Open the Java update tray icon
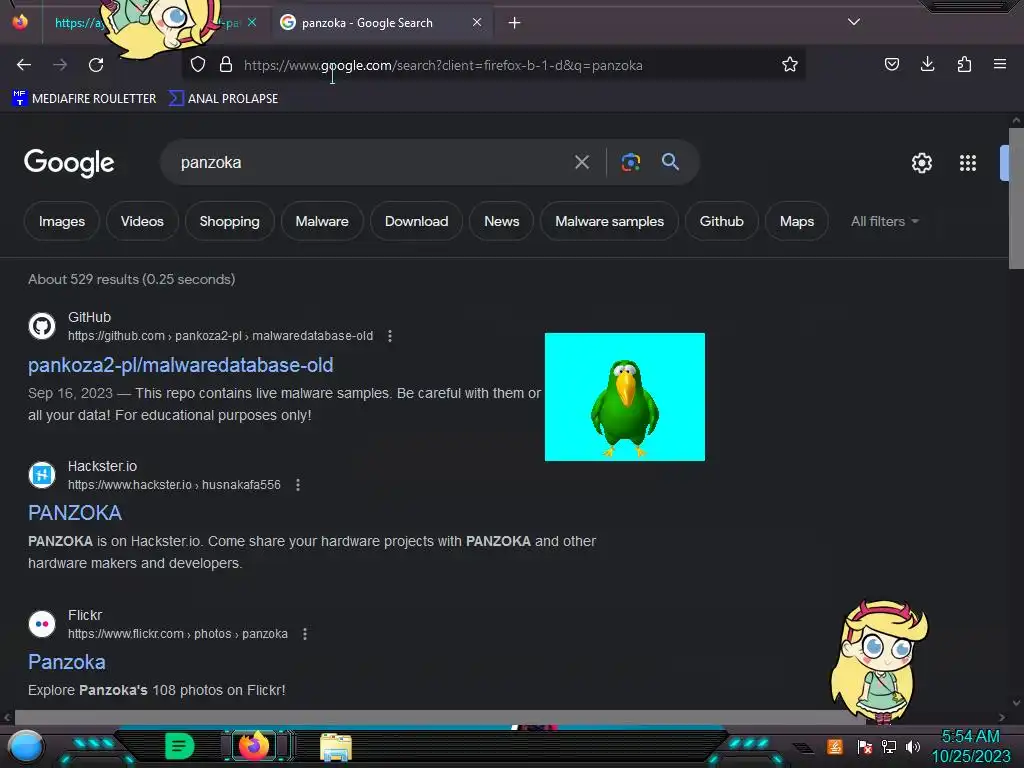 (835, 746)
